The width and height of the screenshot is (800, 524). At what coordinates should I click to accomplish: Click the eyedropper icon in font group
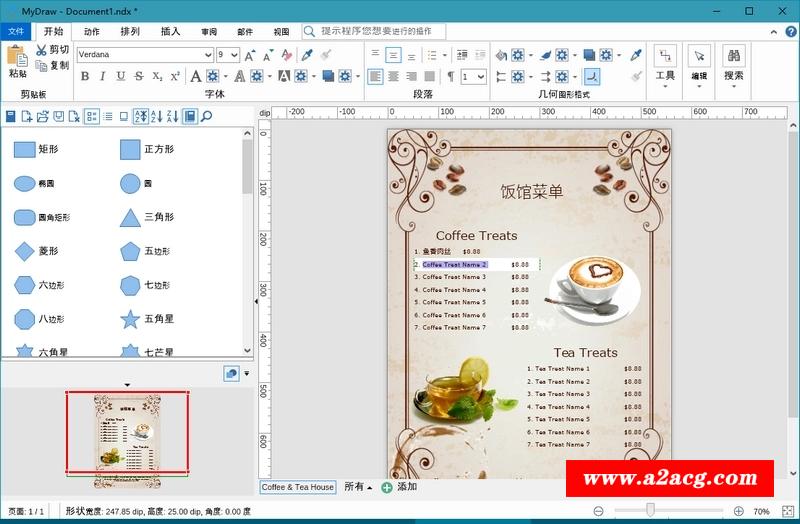(x=308, y=55)
